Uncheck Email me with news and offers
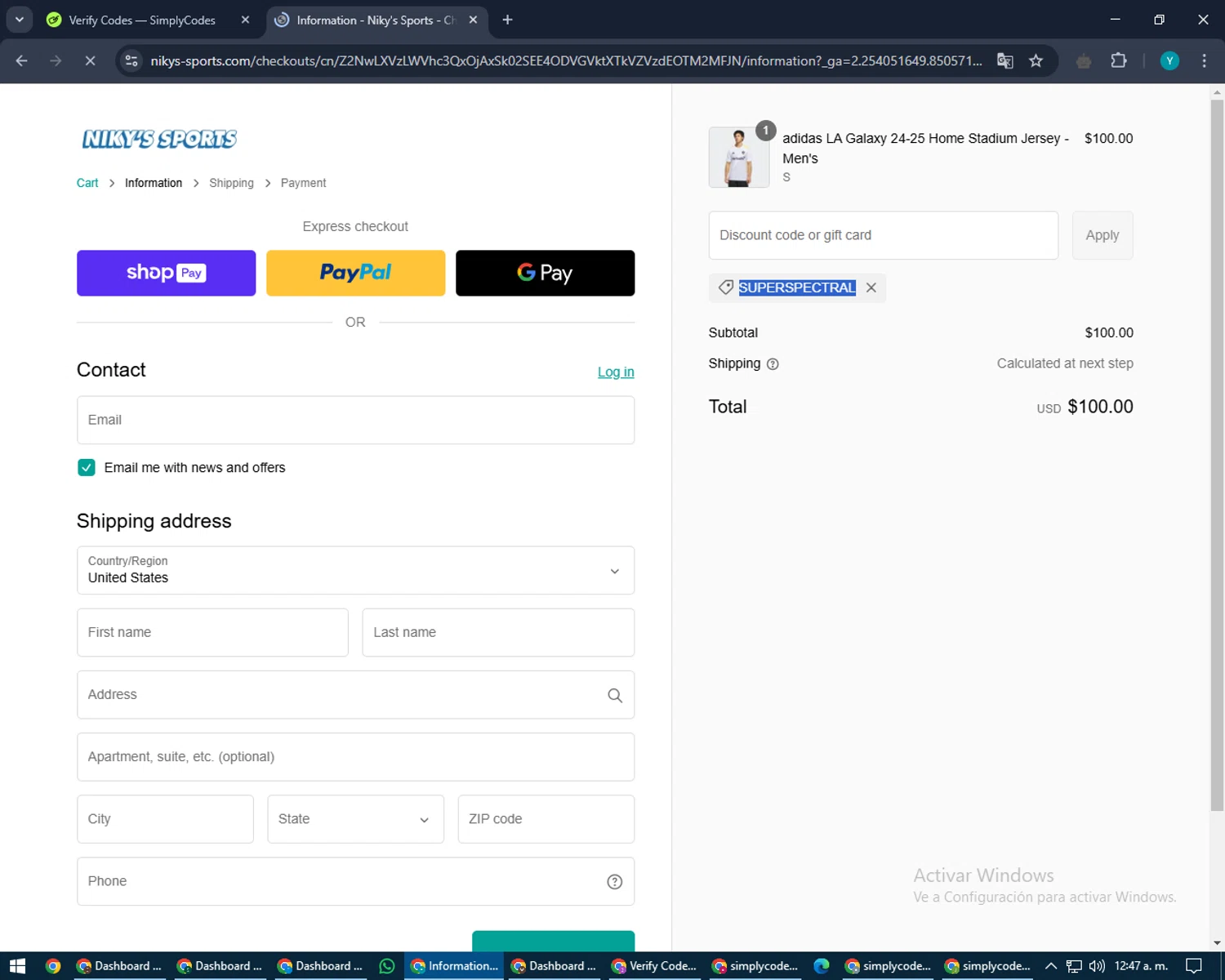Viewport: 1225px width, 980px height. [x=87, y=467]
